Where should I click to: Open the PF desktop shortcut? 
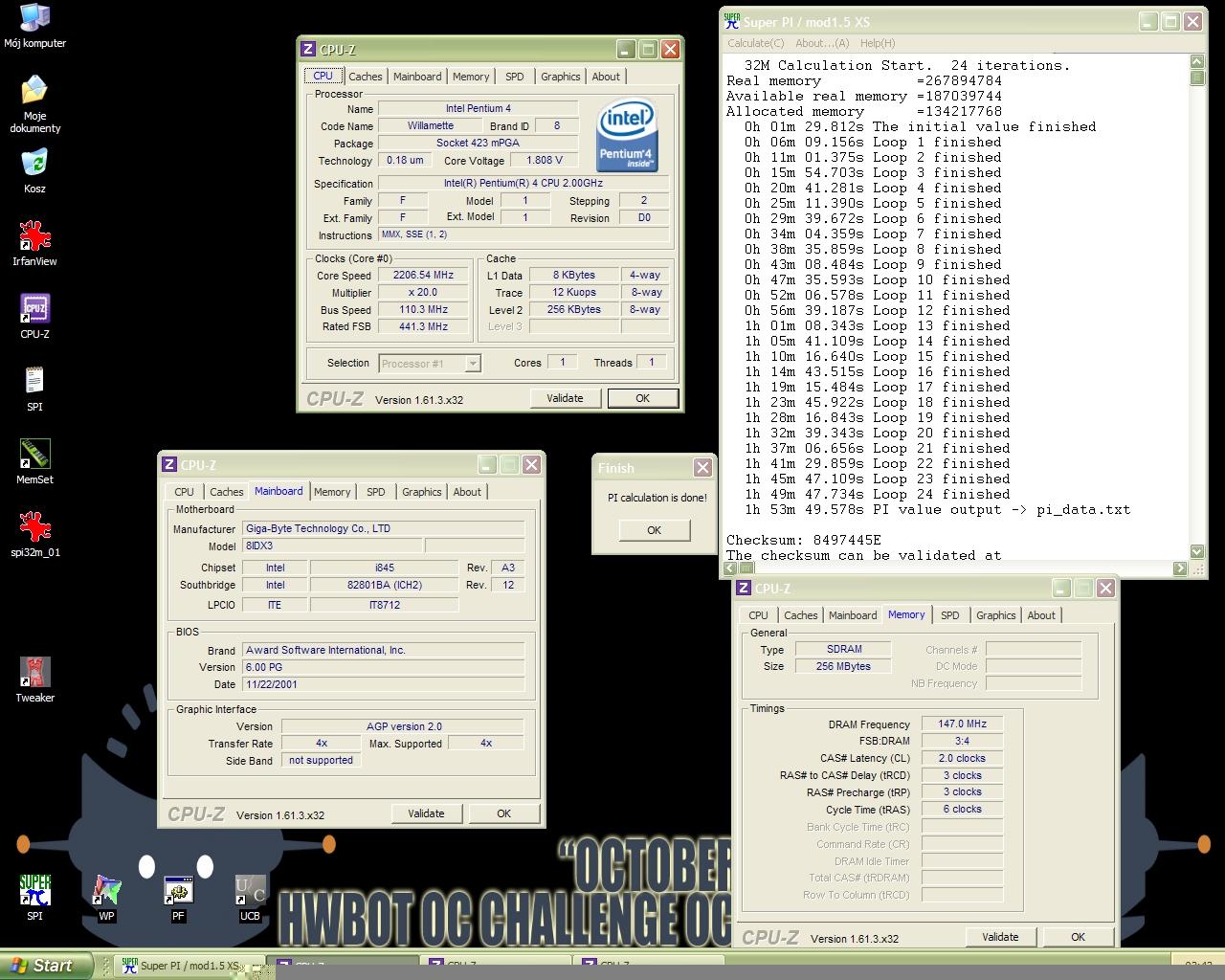[x=178, y=890]
